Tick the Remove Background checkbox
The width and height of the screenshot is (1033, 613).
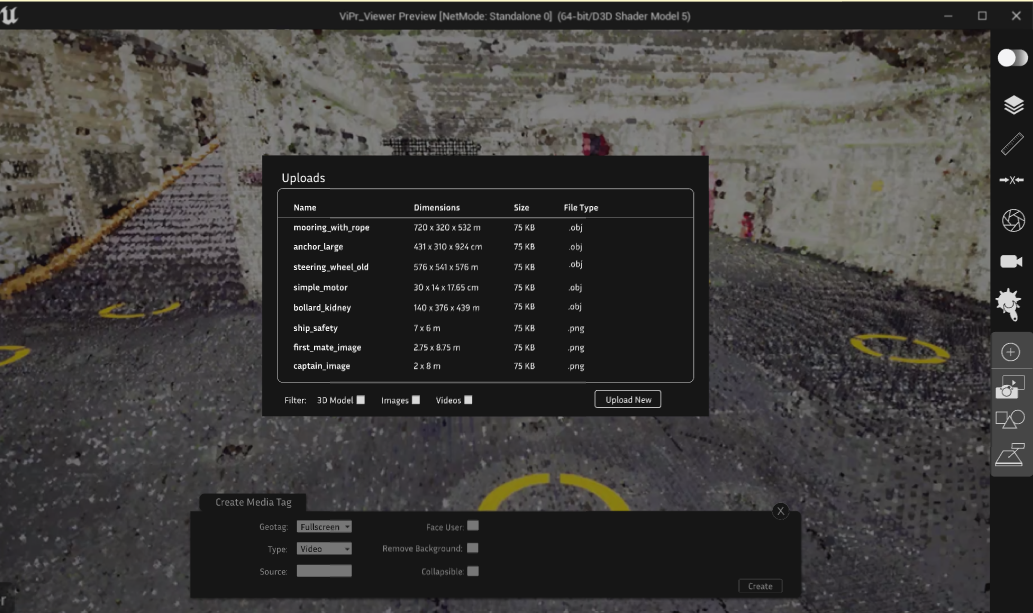(473, 548)
